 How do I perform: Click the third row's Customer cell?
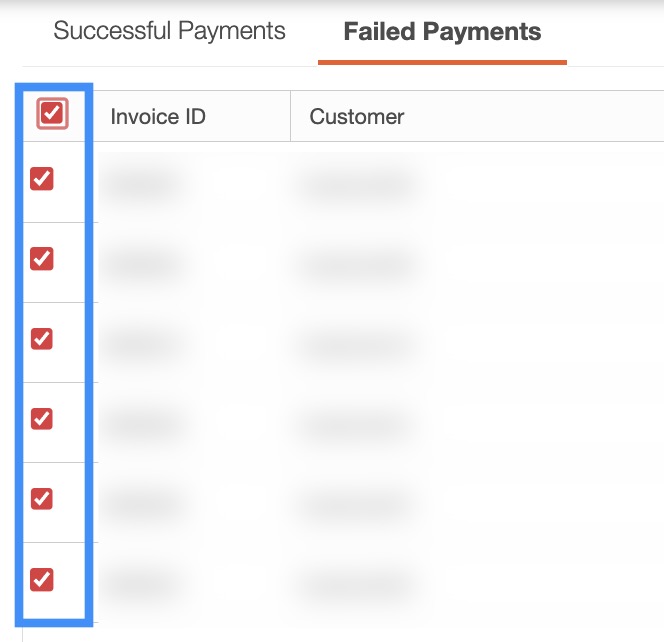point(355,345)
